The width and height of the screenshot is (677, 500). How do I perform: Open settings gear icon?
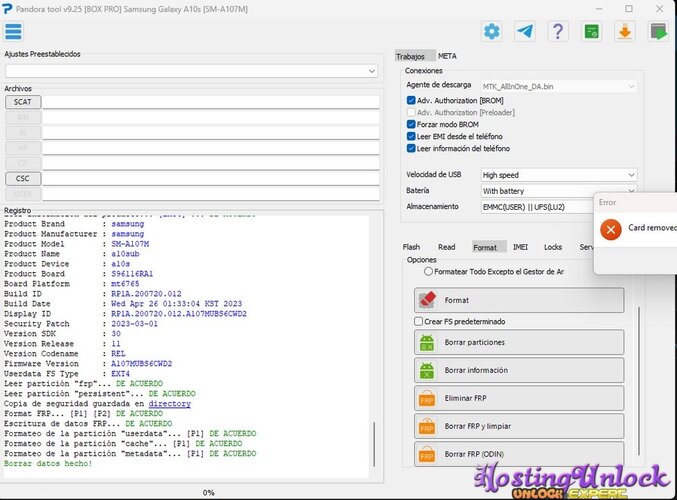tap(491, 32)
